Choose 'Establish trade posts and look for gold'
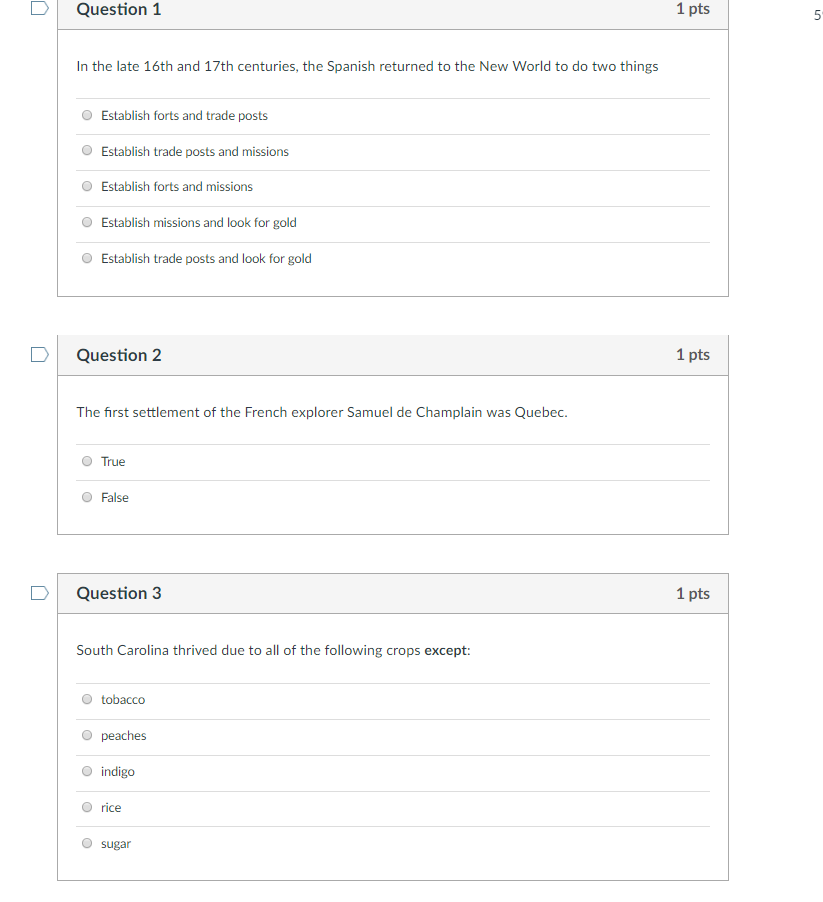 pos(87,258)
